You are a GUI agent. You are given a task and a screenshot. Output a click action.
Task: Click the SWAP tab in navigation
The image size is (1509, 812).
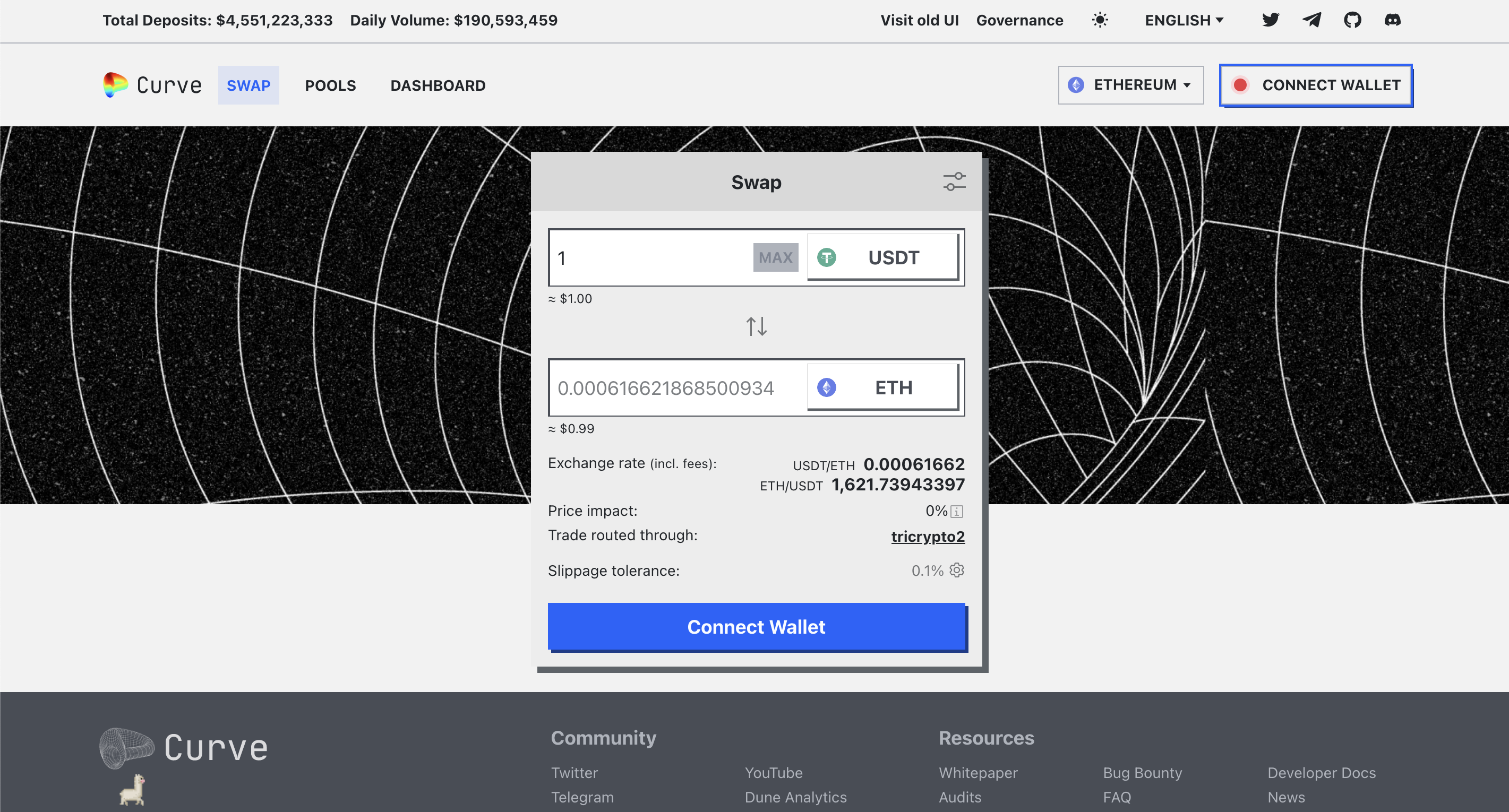[x=248, y=85]
